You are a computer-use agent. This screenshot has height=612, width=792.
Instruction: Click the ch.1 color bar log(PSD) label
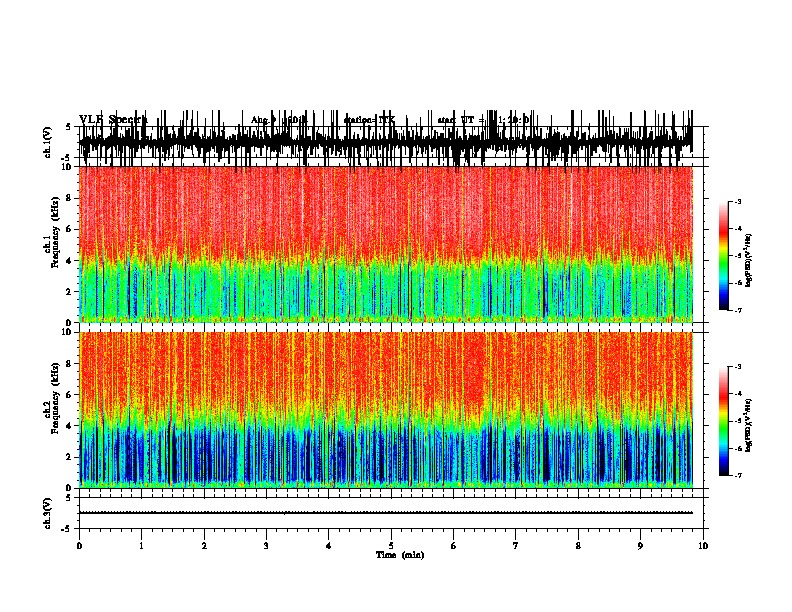(x=748, y=260)
